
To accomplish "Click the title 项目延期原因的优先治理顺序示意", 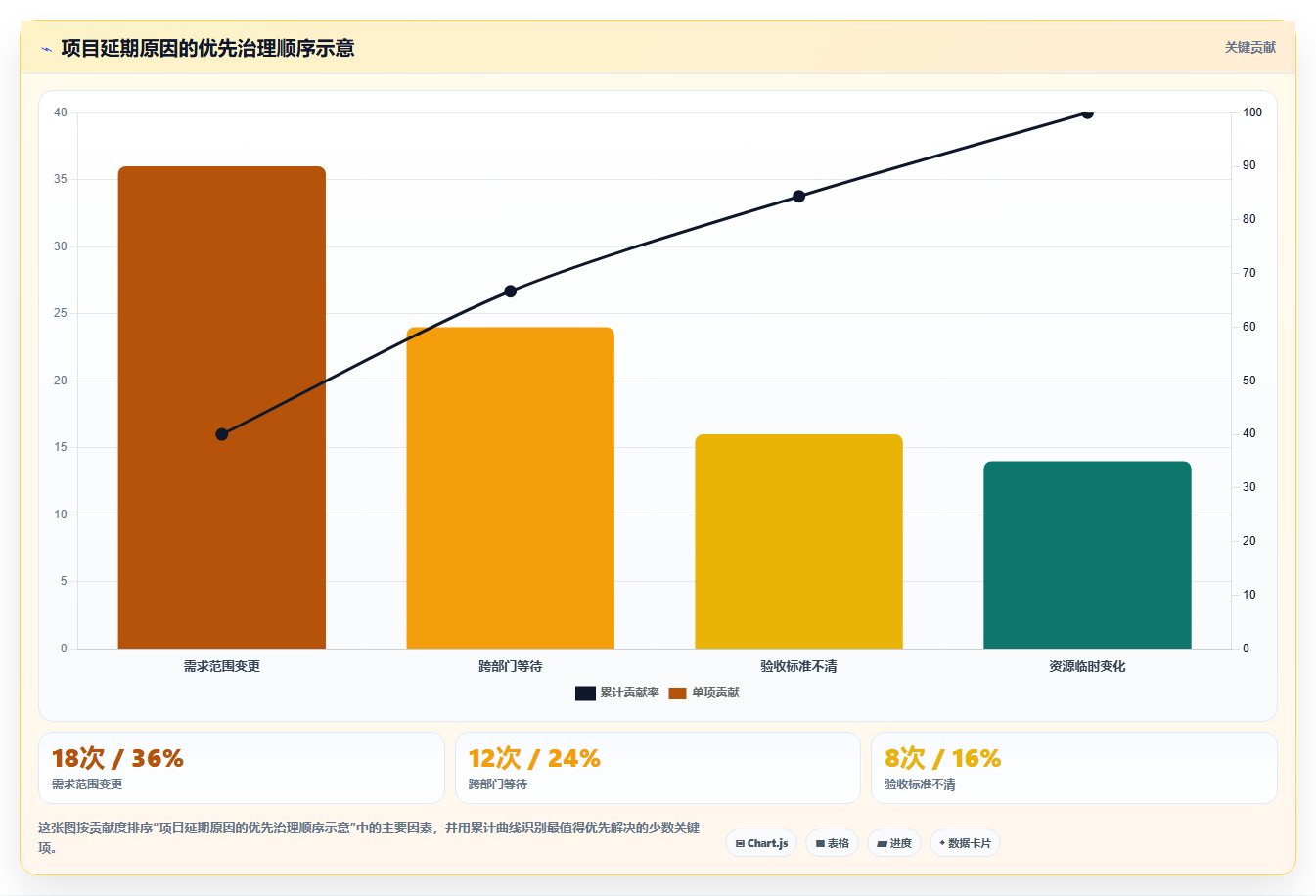I will (207, 48).
